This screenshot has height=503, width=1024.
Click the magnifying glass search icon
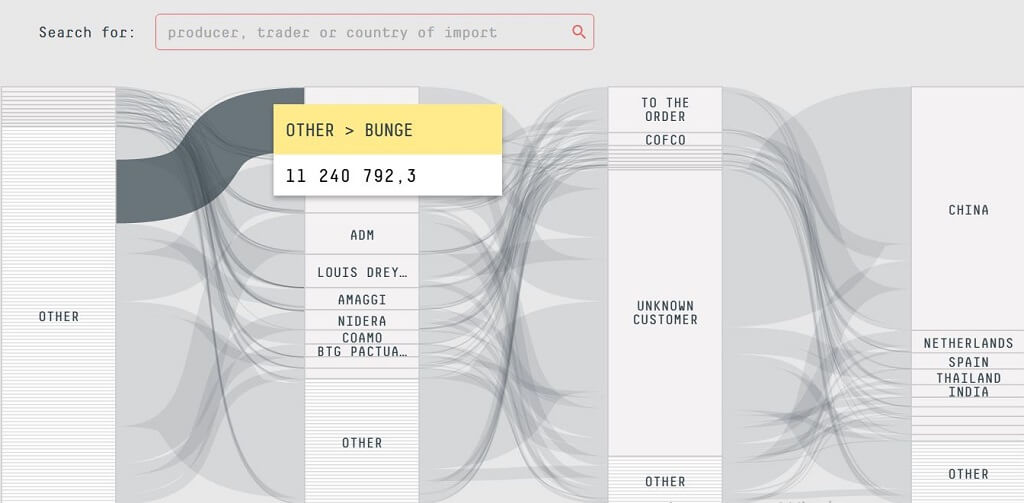[578, 32]
